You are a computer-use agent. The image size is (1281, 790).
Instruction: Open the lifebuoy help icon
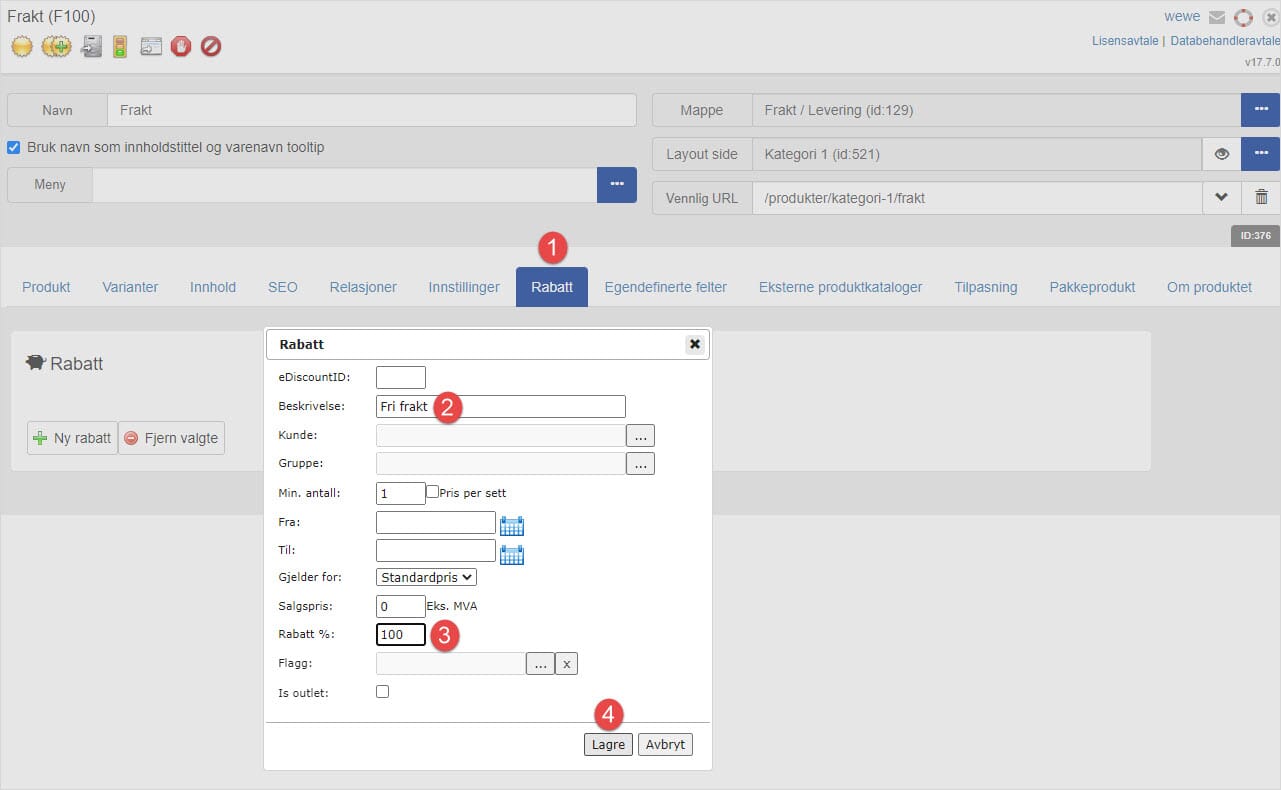[x=1243, y=17]
